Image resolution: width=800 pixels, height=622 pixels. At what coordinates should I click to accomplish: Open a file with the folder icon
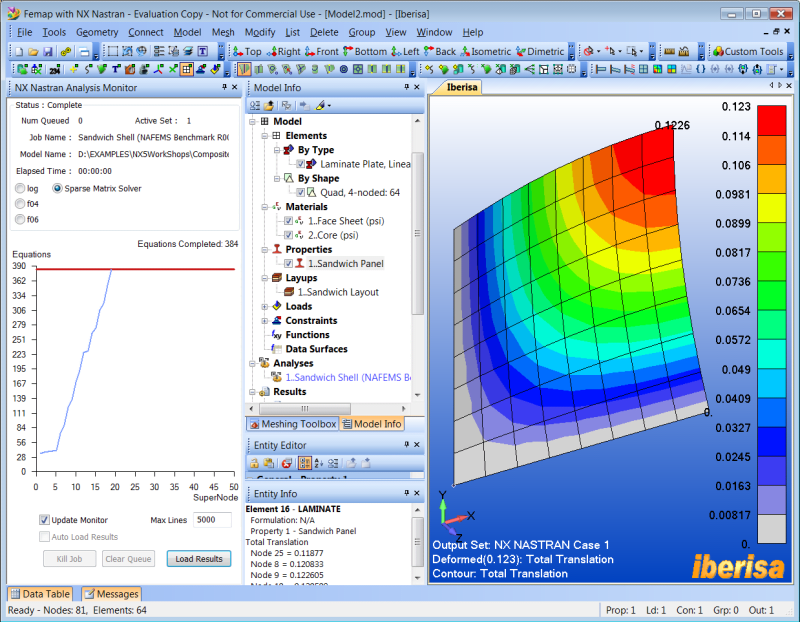pyautogui.click(x=33, y=52)
